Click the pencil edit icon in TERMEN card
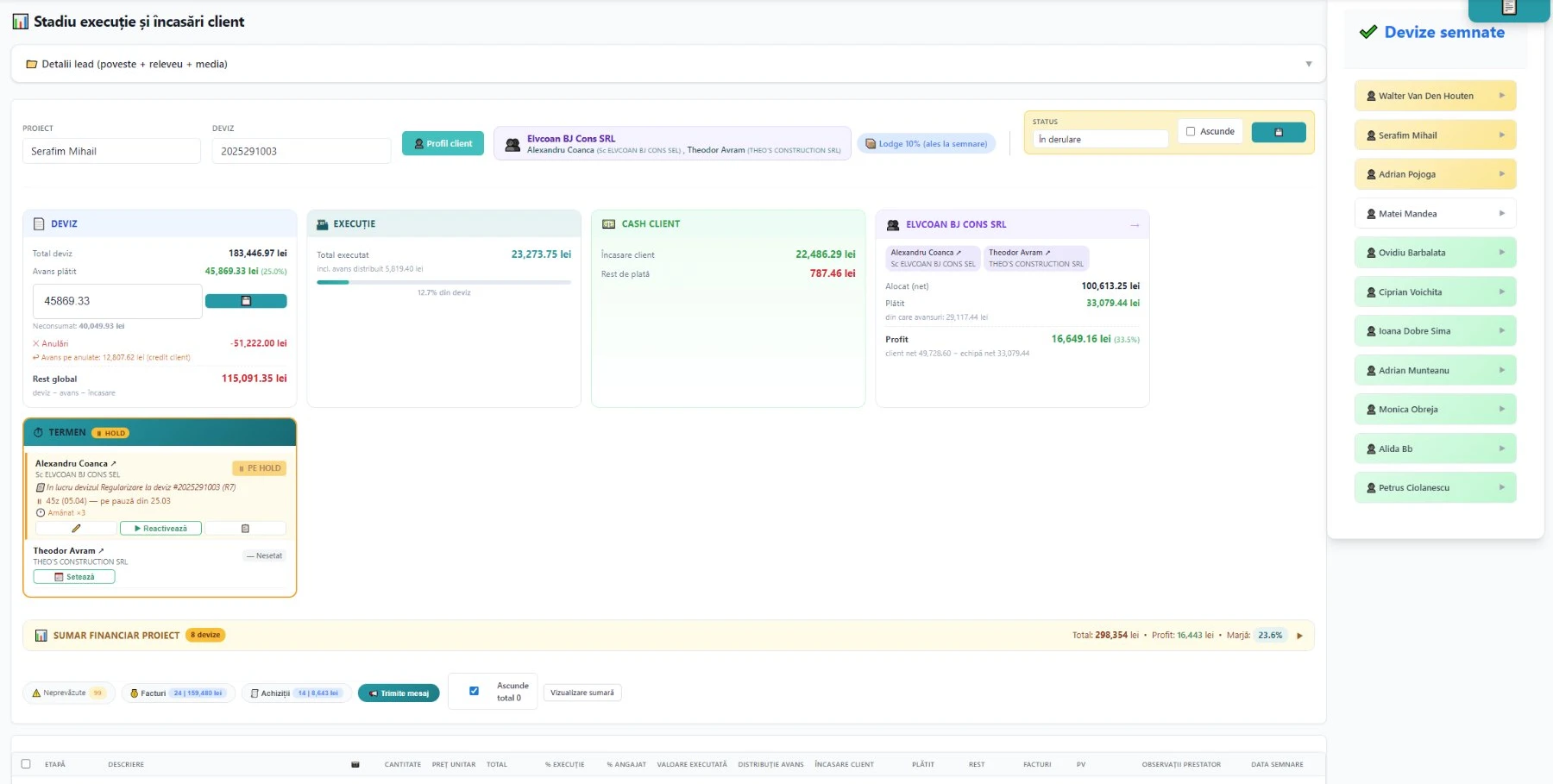This screenshot has height=784, width=1553. click(x=76, y=528)
